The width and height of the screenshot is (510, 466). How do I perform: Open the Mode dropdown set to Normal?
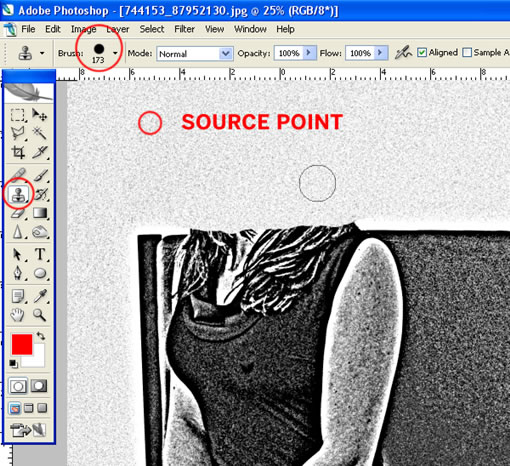point(195,53)
